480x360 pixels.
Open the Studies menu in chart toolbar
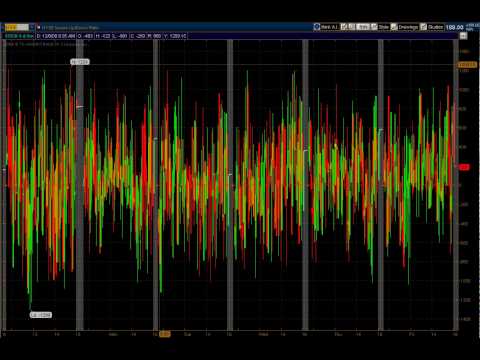tap(436, 27)
